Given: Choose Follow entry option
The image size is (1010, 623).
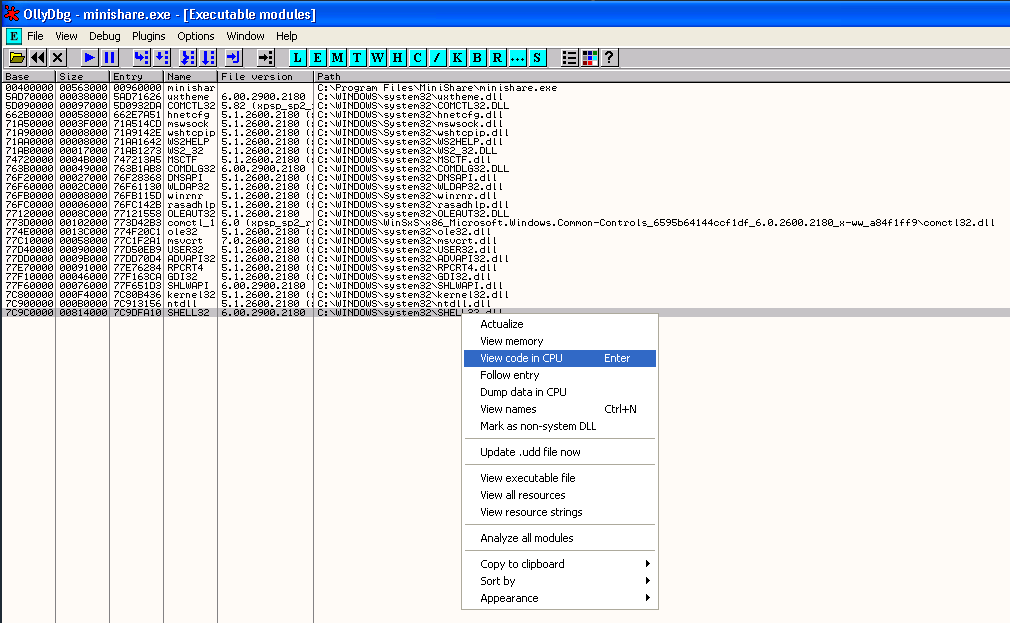Looking at the screenshot, I should pos(560,375).
